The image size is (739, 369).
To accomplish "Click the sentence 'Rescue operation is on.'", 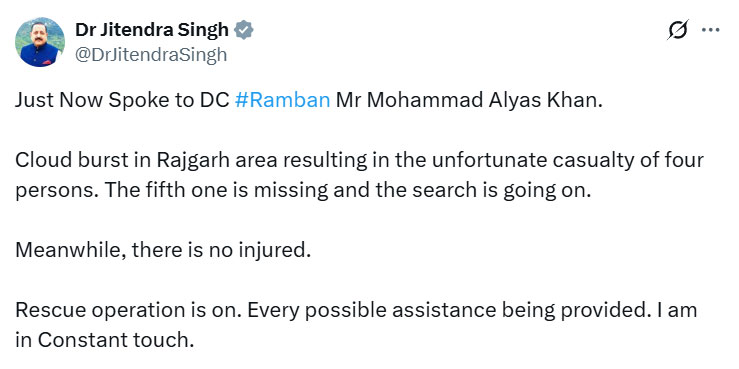I will (x=129, y=310).
